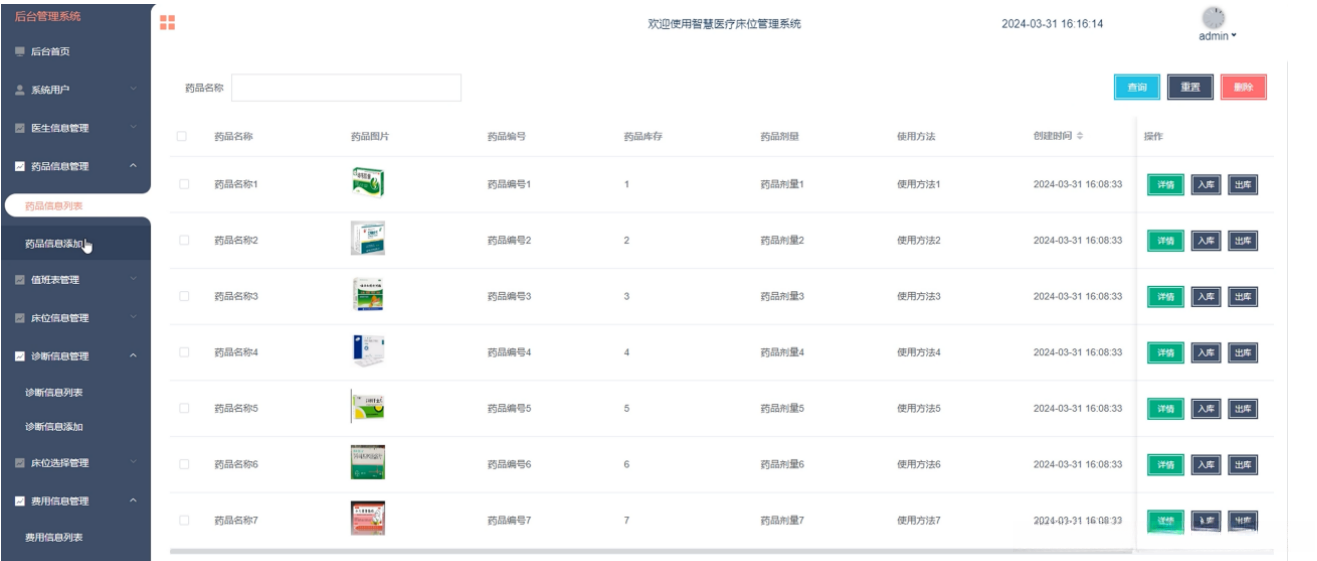Check the row checkbox for 药品名称4
Viewport: 1317px width, 561px height.
[x=183, y=352]
